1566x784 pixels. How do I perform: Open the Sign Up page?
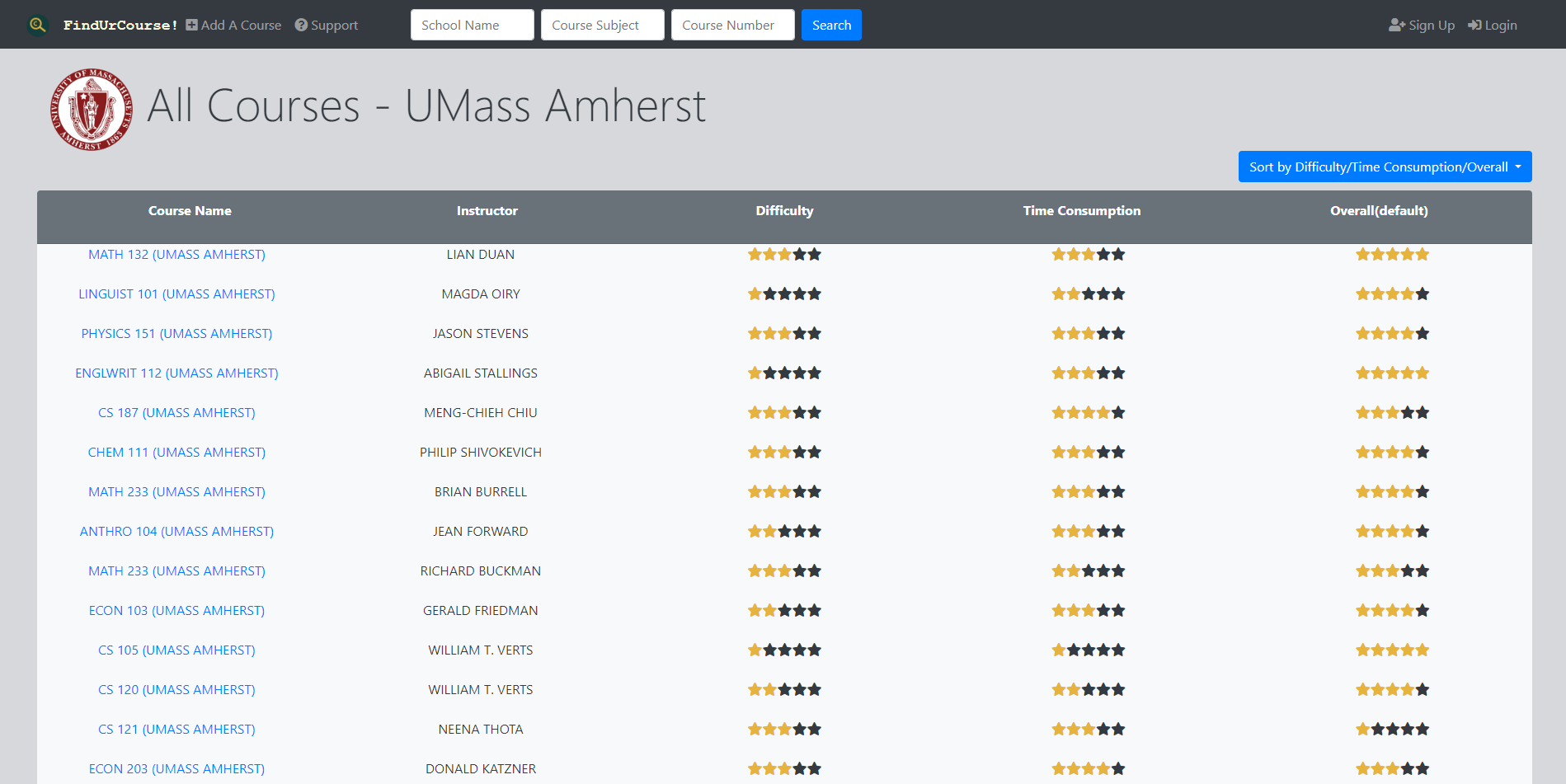(1422, 26)
